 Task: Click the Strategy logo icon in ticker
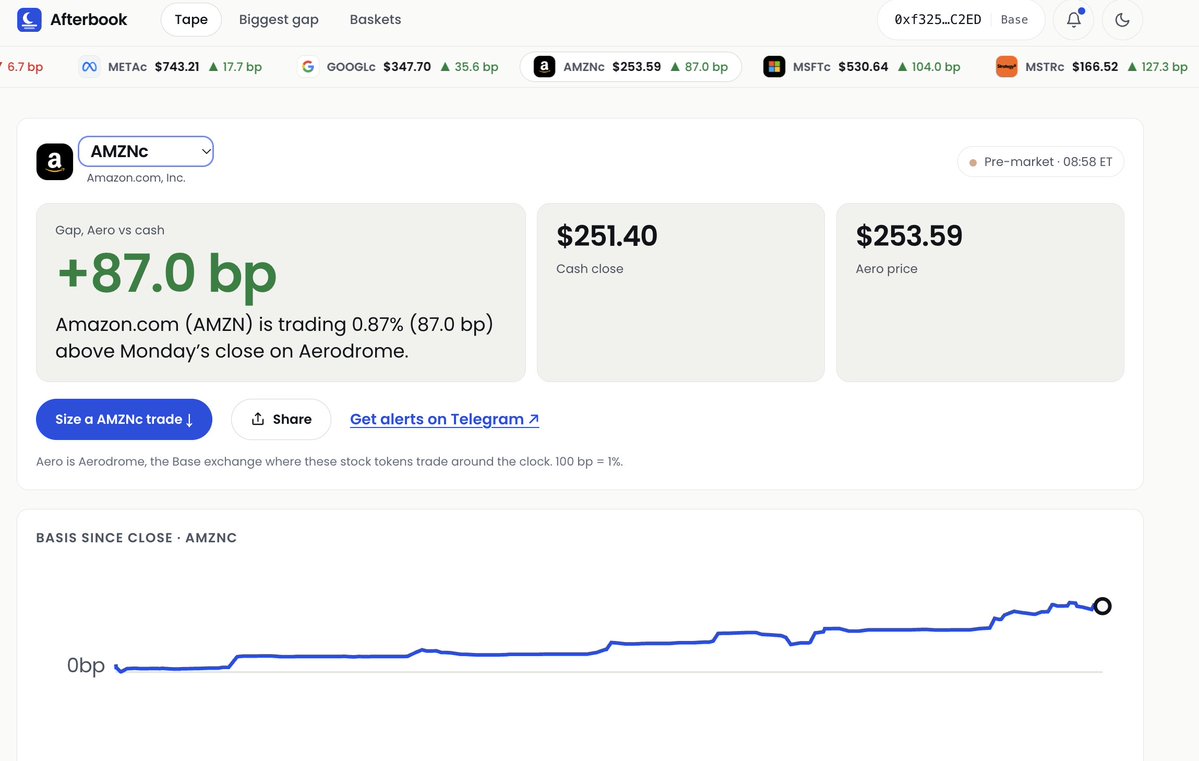pos(1006,67)
